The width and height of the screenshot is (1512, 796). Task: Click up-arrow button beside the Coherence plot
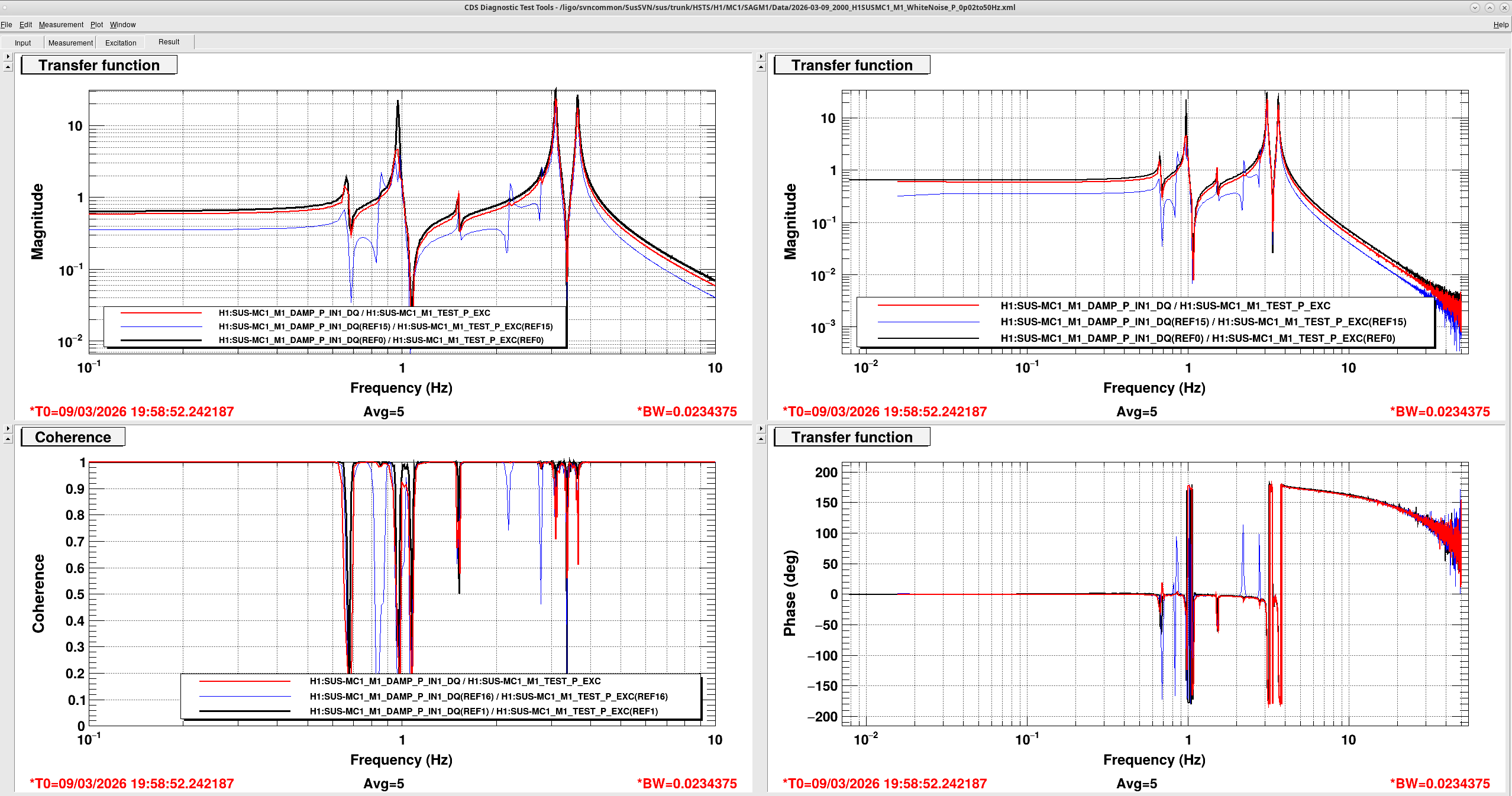8,439
